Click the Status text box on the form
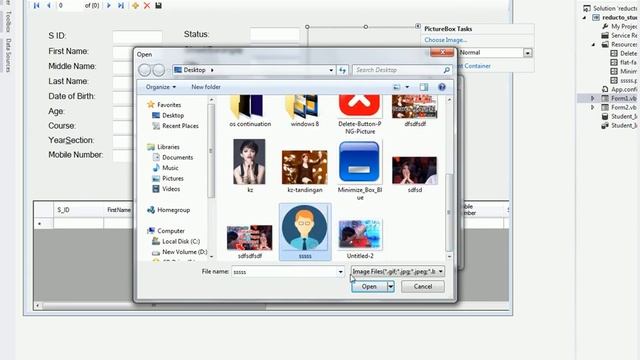Screen dimensions: 640x360 275,34
